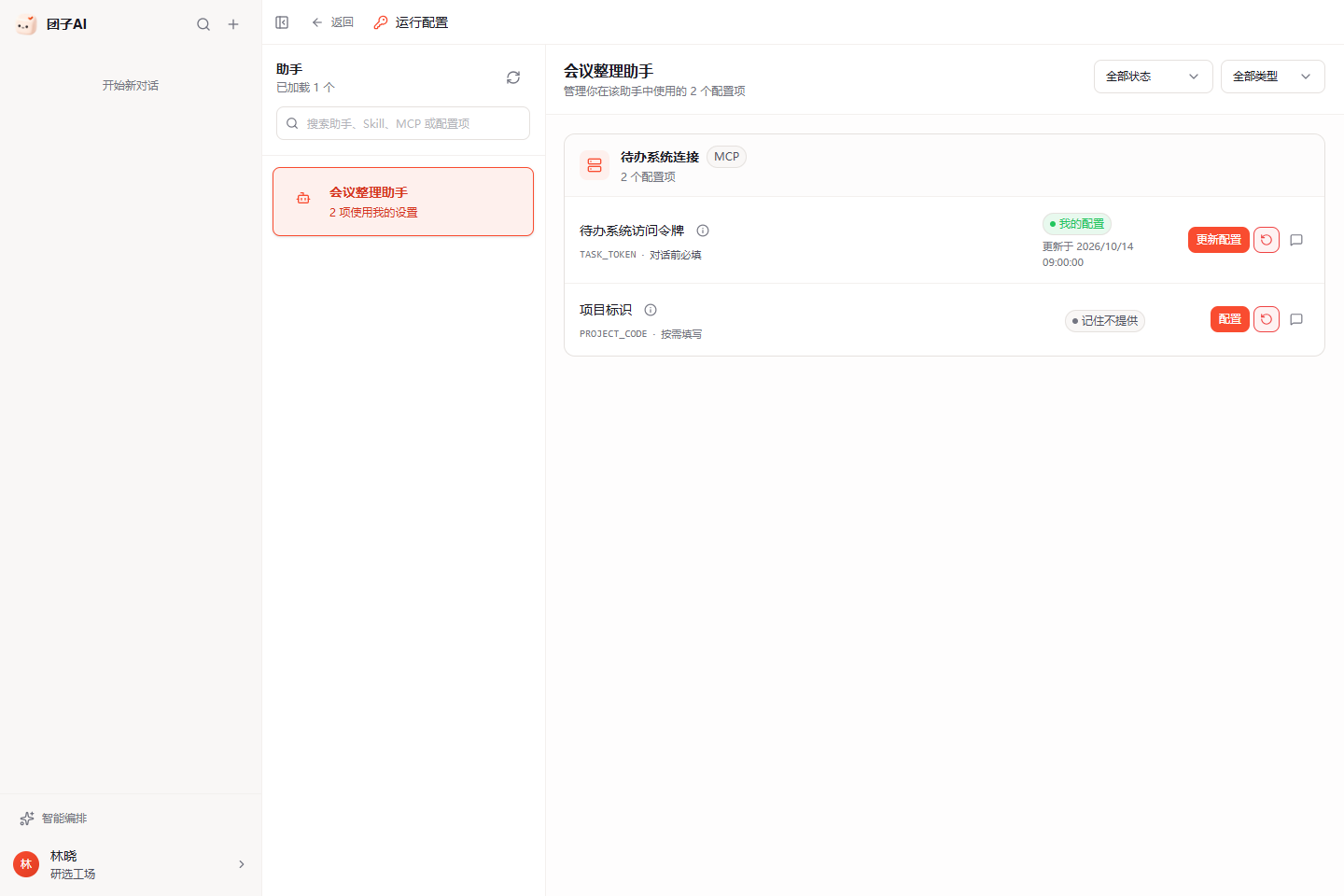Reset the 待办系统访问令牌 configuration

click(1267, 240)
